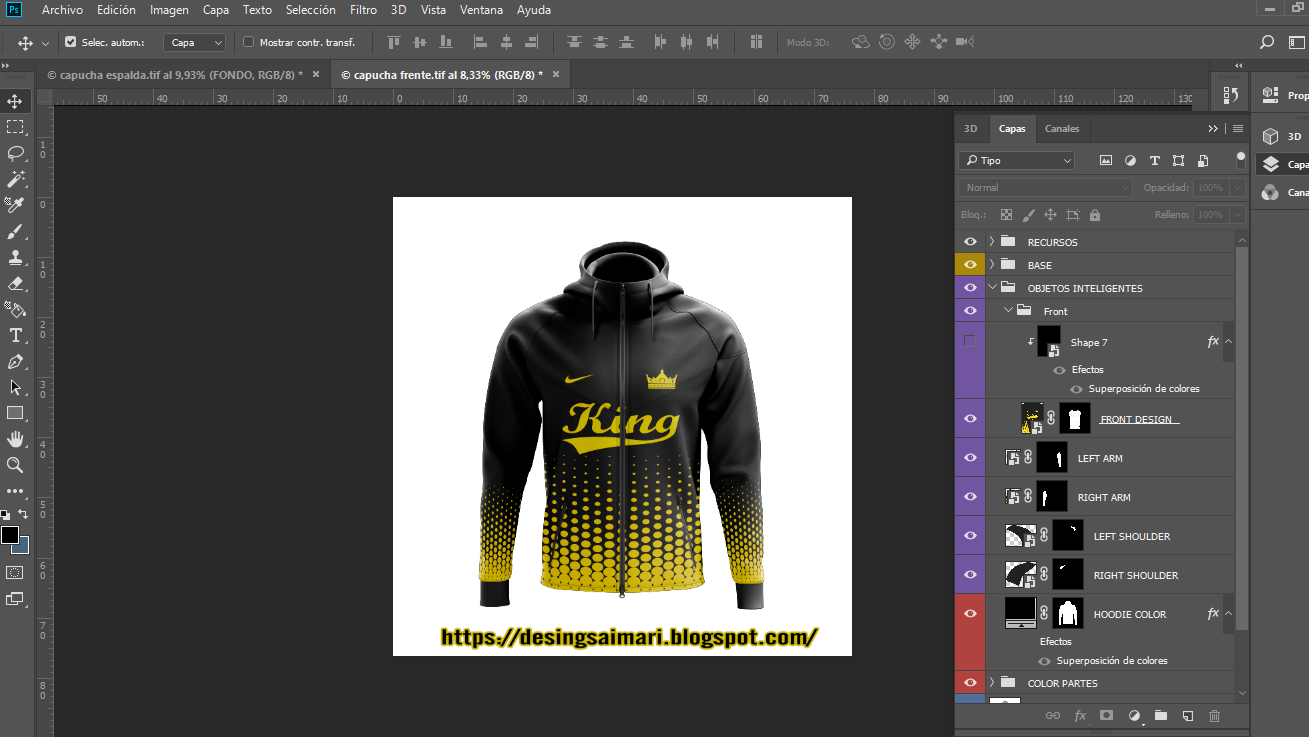This screenshot has width=1309, height=737.
Task: Select the Lasso tool
Action: (15, 153)
